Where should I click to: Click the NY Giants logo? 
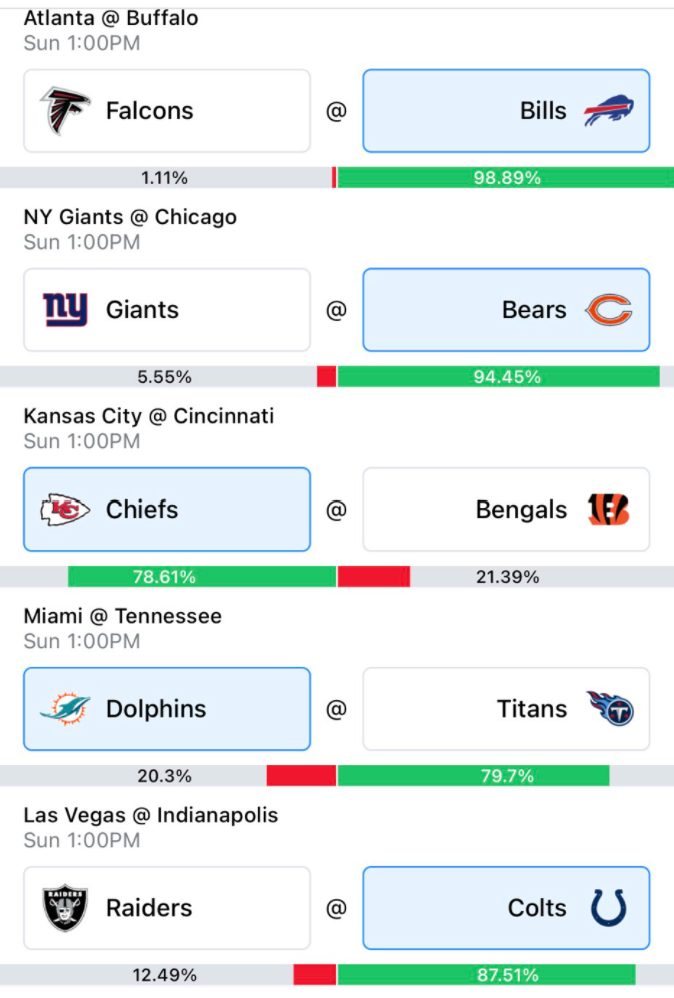pyautogui.click(x=65, y=310)
